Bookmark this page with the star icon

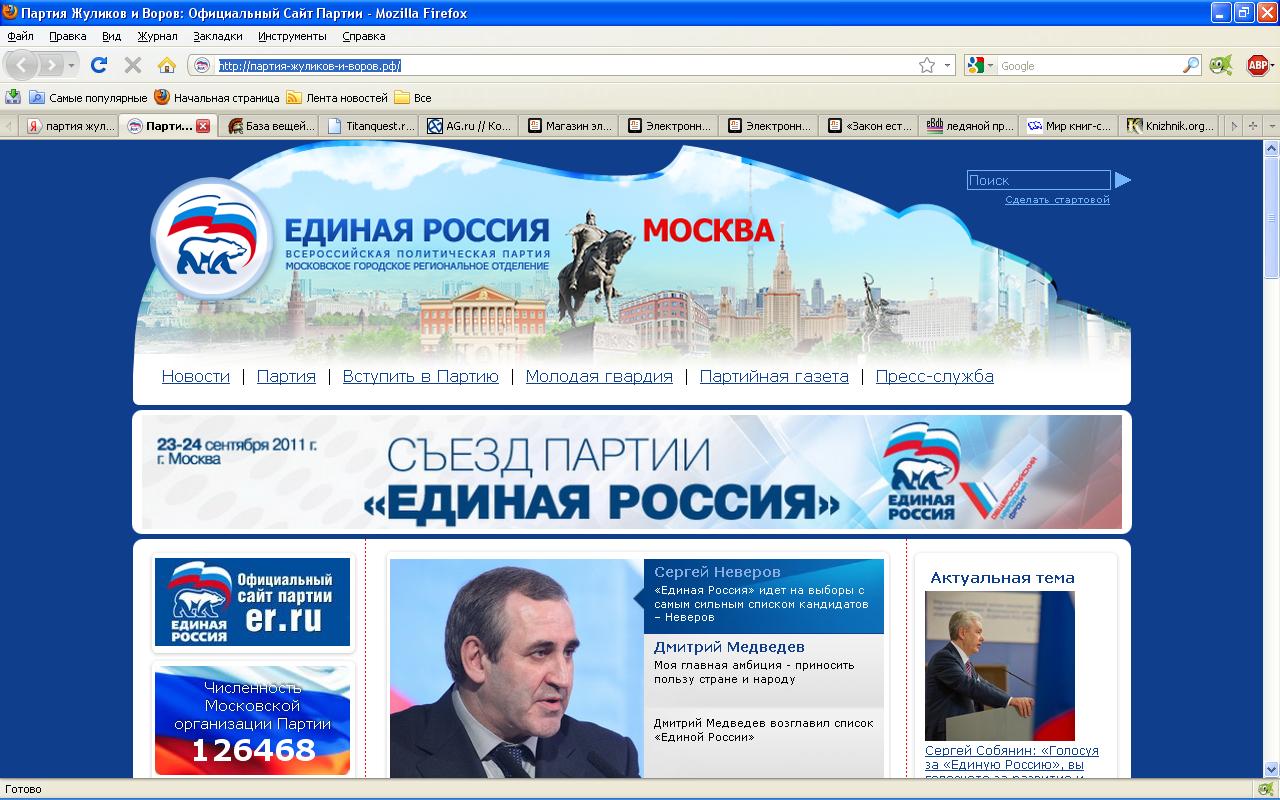click(927, 66)
